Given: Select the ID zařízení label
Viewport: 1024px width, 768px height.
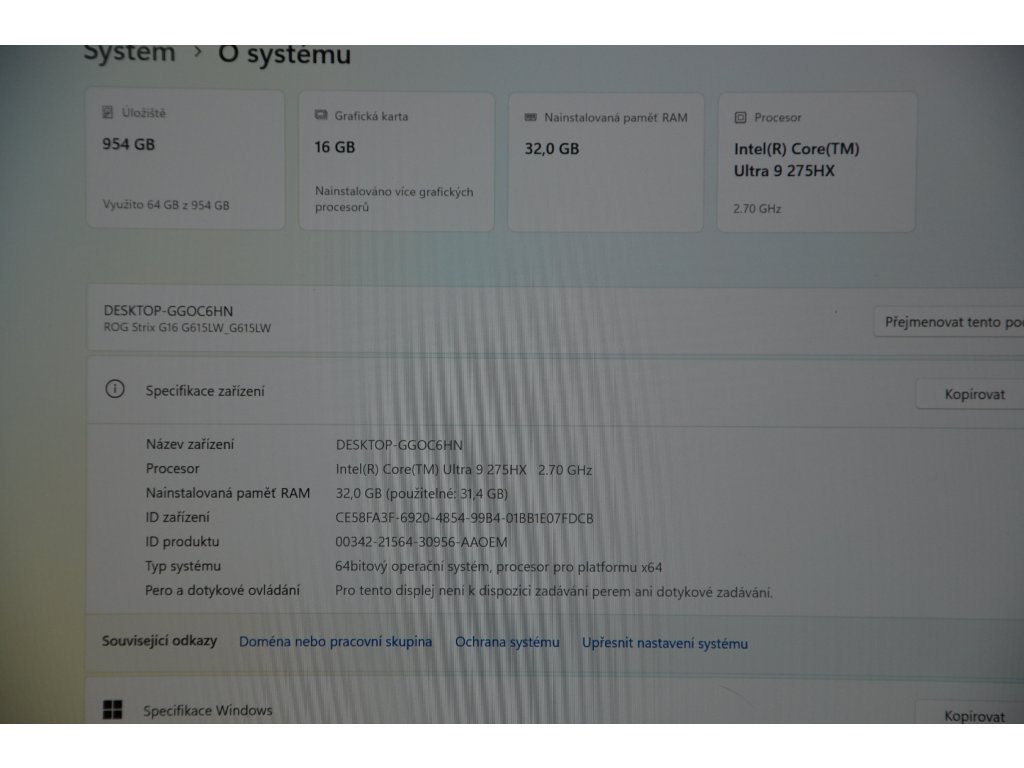Looking at the screenshot, I should pos(178,517).
